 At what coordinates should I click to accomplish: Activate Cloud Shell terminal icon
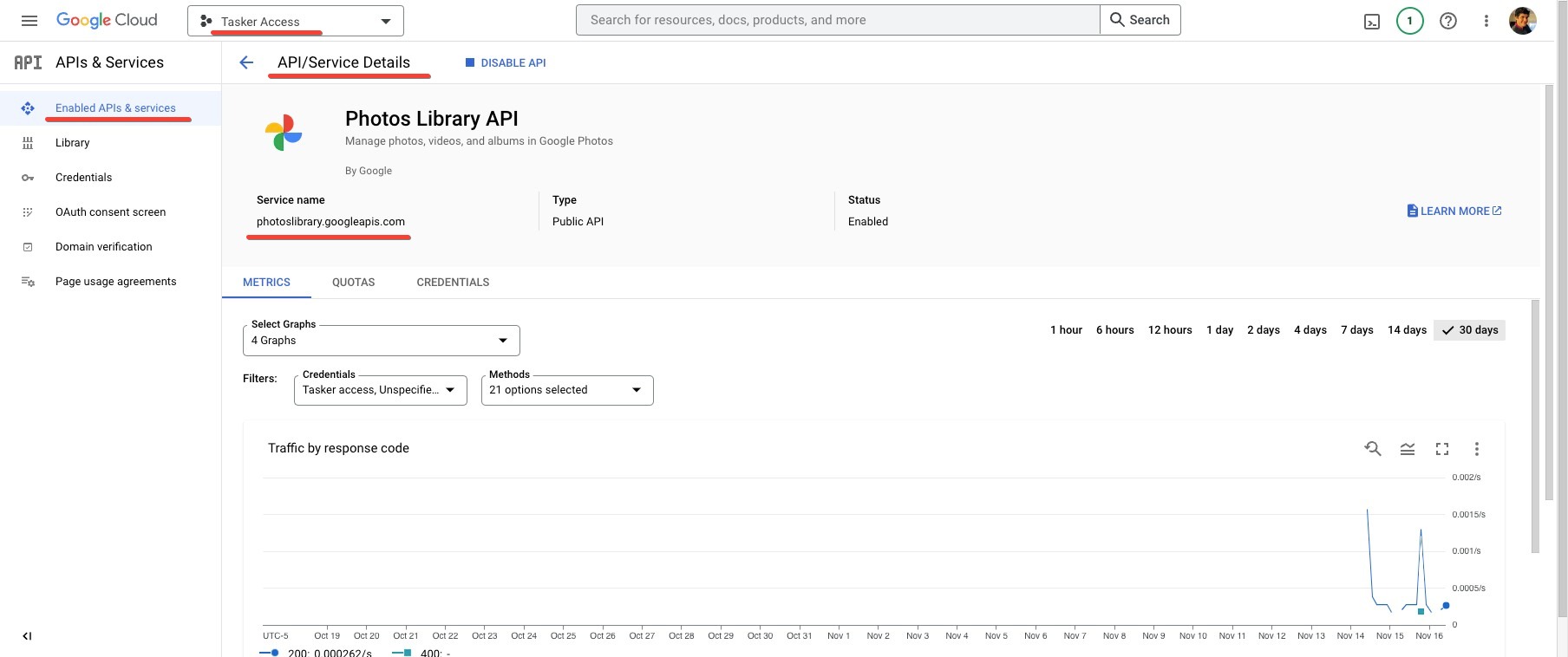coord(1372,22)
